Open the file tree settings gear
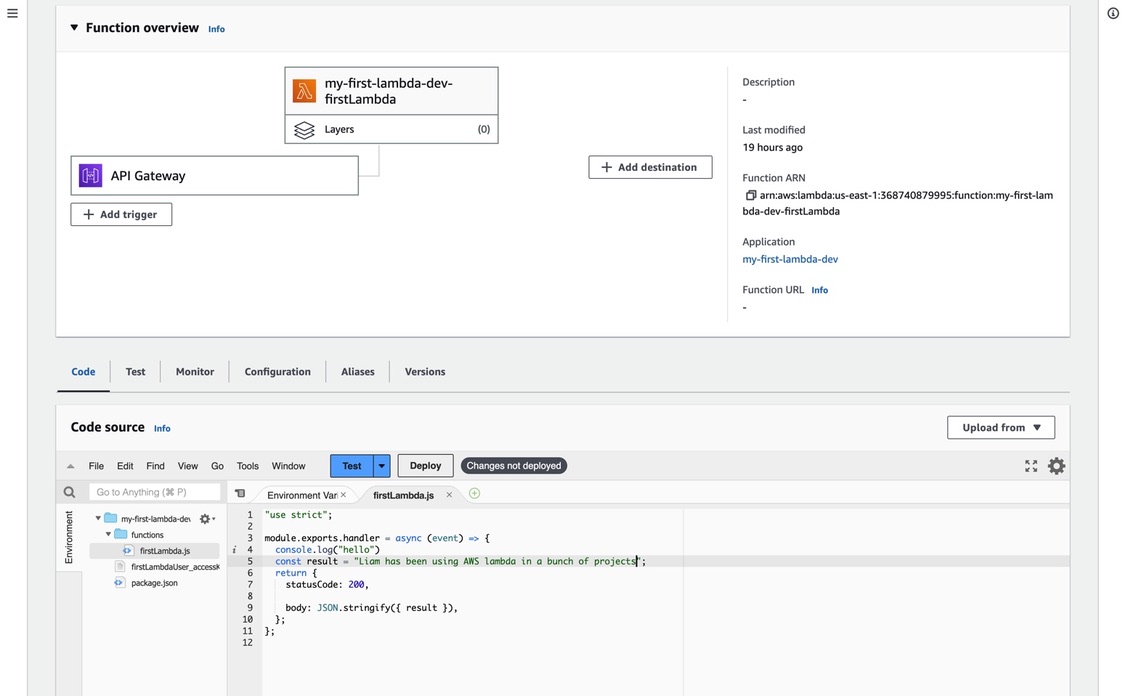Screen dimensions: 1128x696 [x=205, y=518]
